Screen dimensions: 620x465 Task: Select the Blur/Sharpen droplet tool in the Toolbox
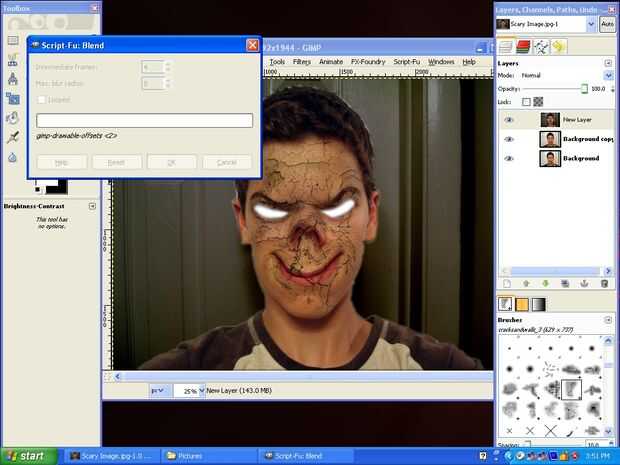pos(13,158)
